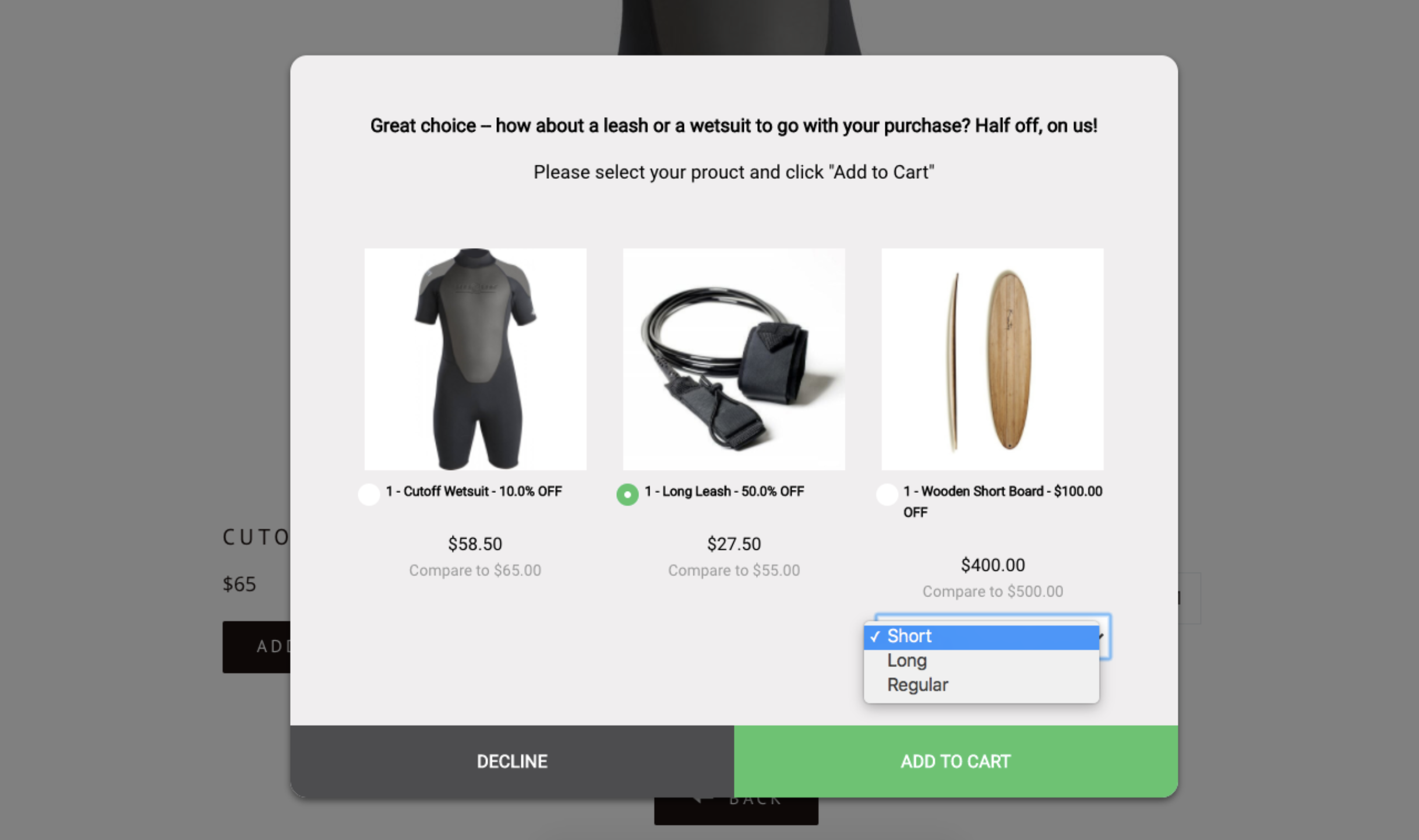
Task: Pick the Short option in dropdown
Action: (x=981, y=636)
